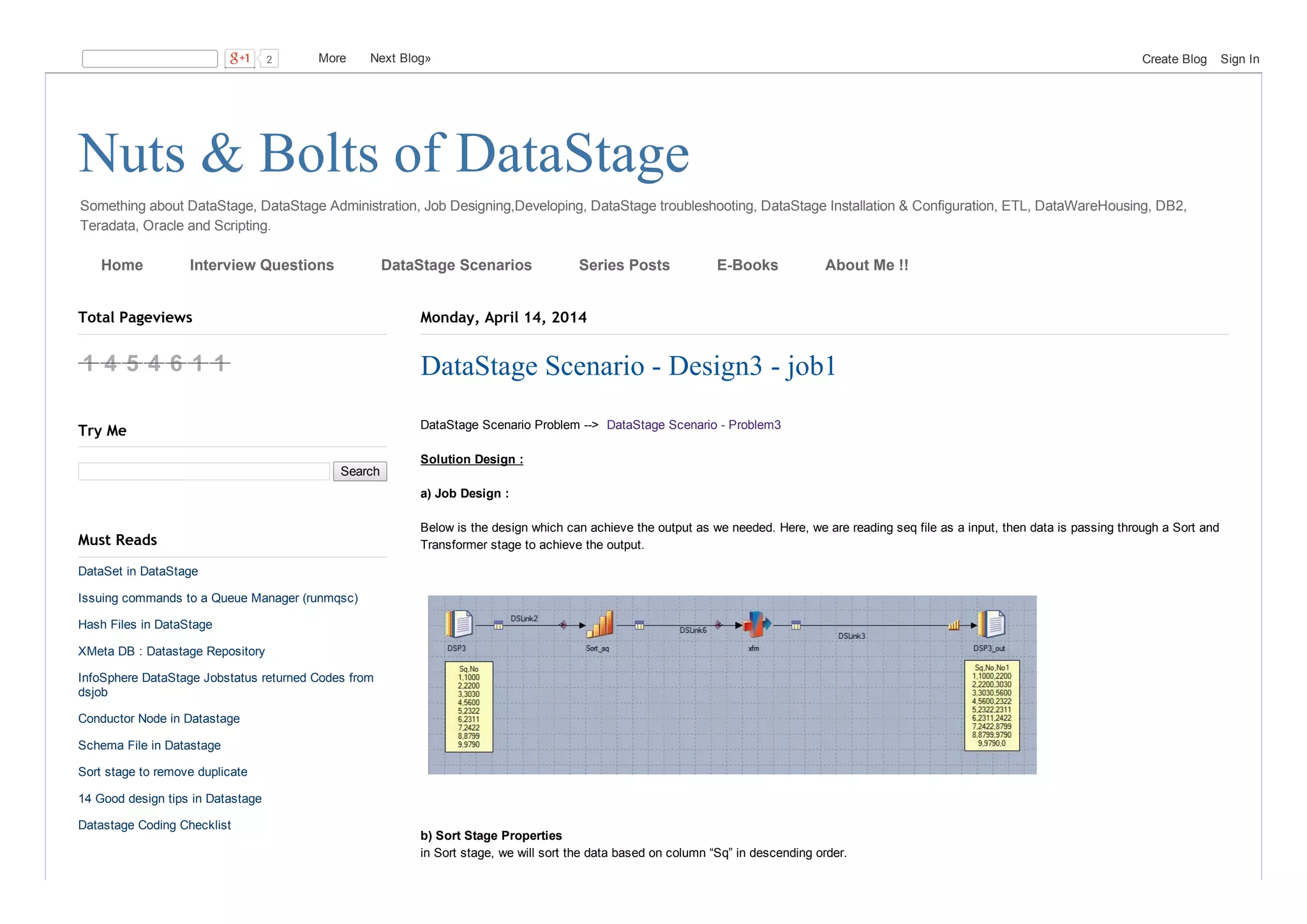Open the More menu in top bar
1307x924 pixels.
coord(332,58)
